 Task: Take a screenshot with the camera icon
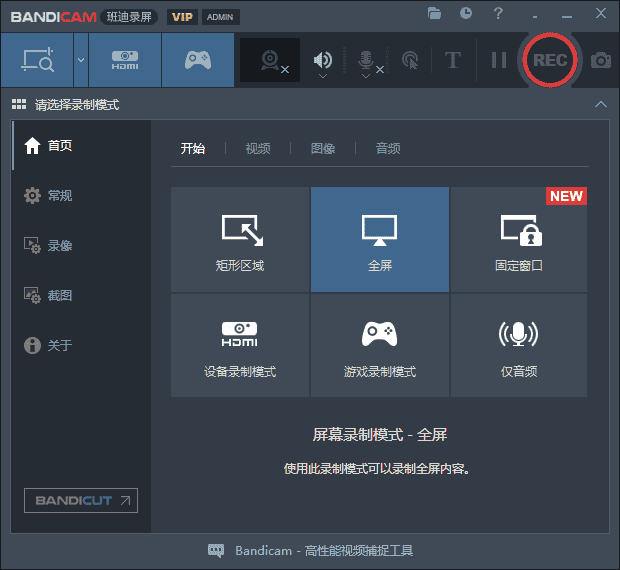tap(600, 60)
